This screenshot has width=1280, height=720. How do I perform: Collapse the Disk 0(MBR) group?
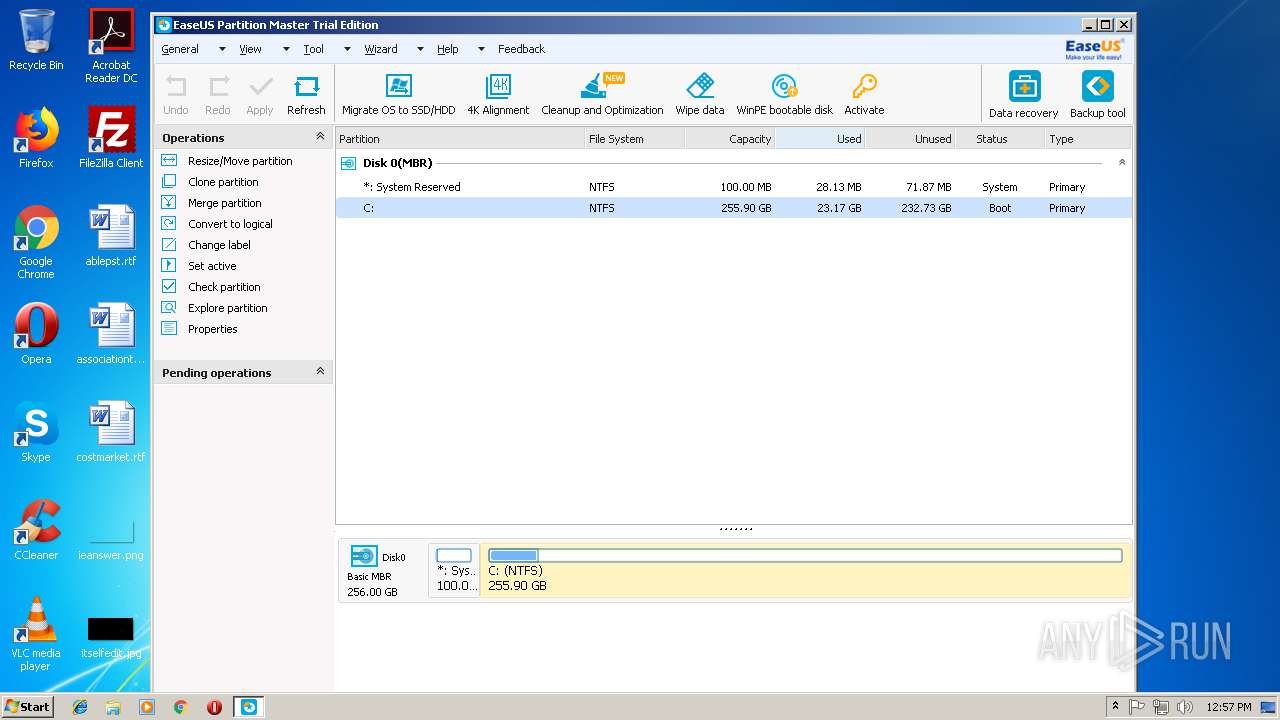[1122, 162]
